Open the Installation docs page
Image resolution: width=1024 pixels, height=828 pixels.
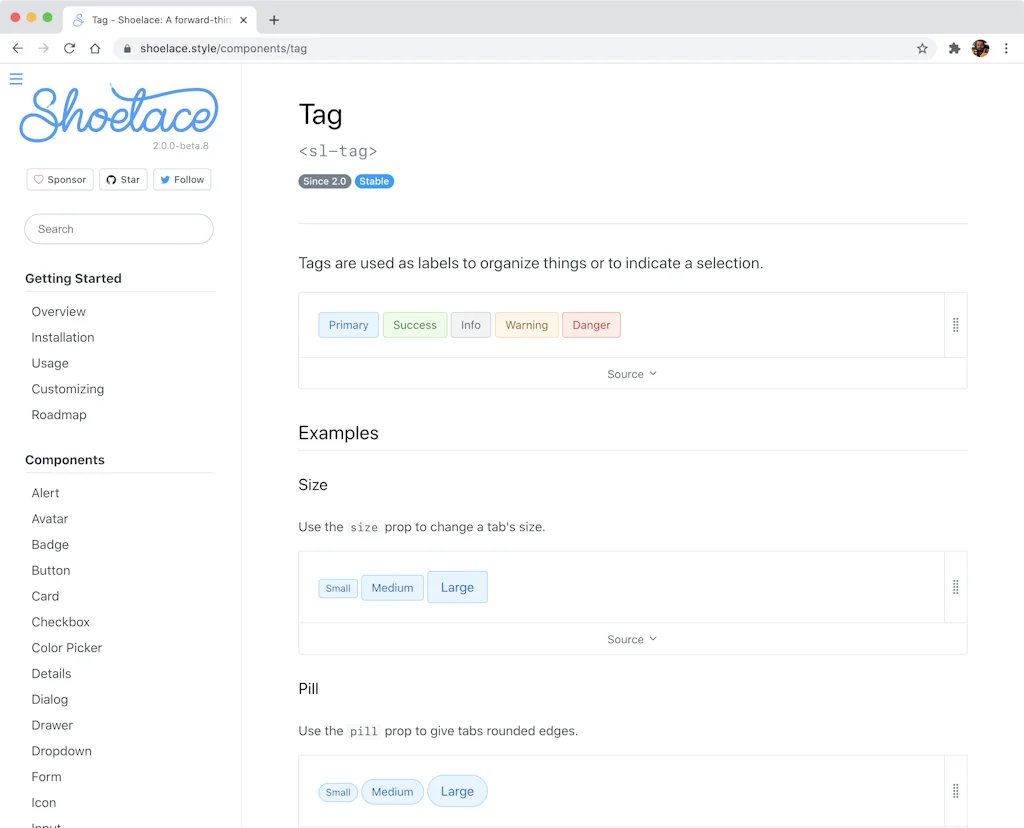(x=63, y=337)
